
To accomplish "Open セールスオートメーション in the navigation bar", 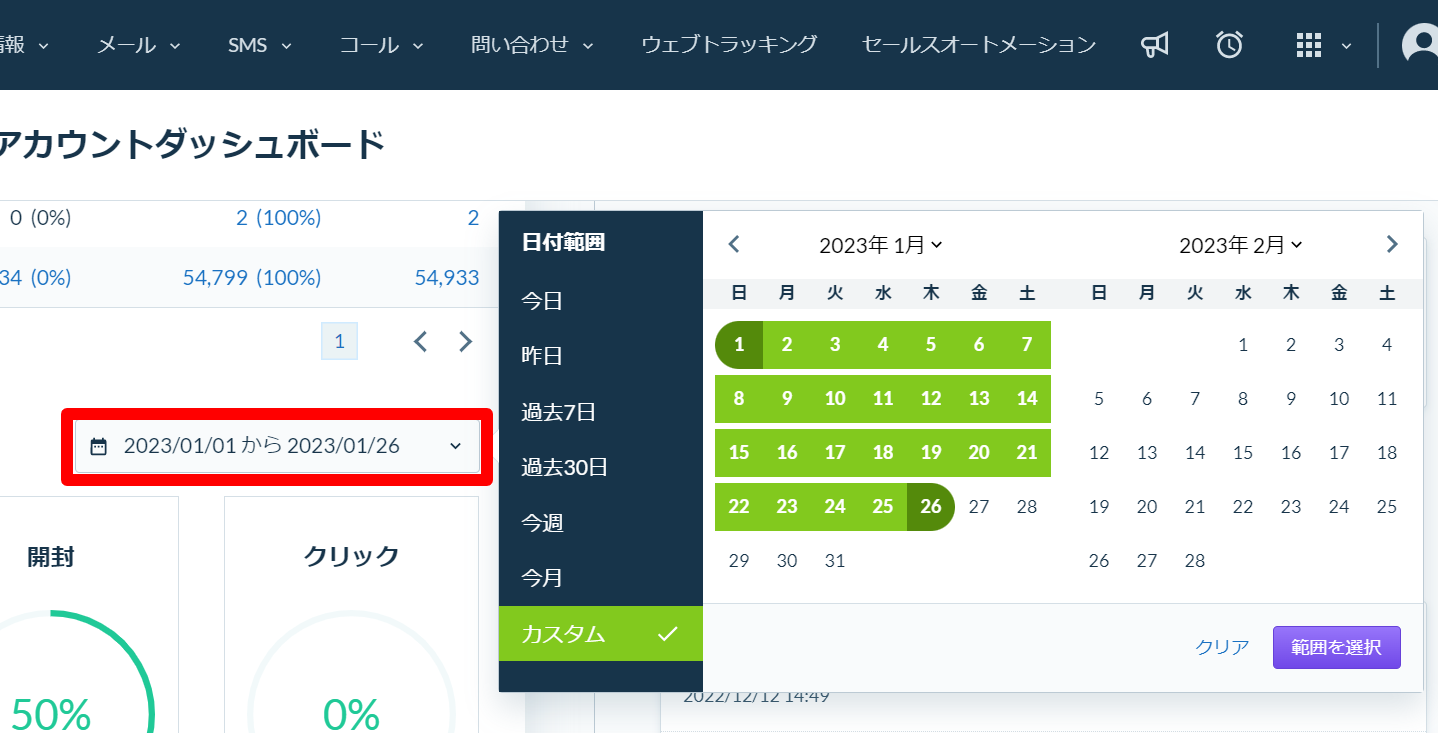I will [x=979, y=44].
